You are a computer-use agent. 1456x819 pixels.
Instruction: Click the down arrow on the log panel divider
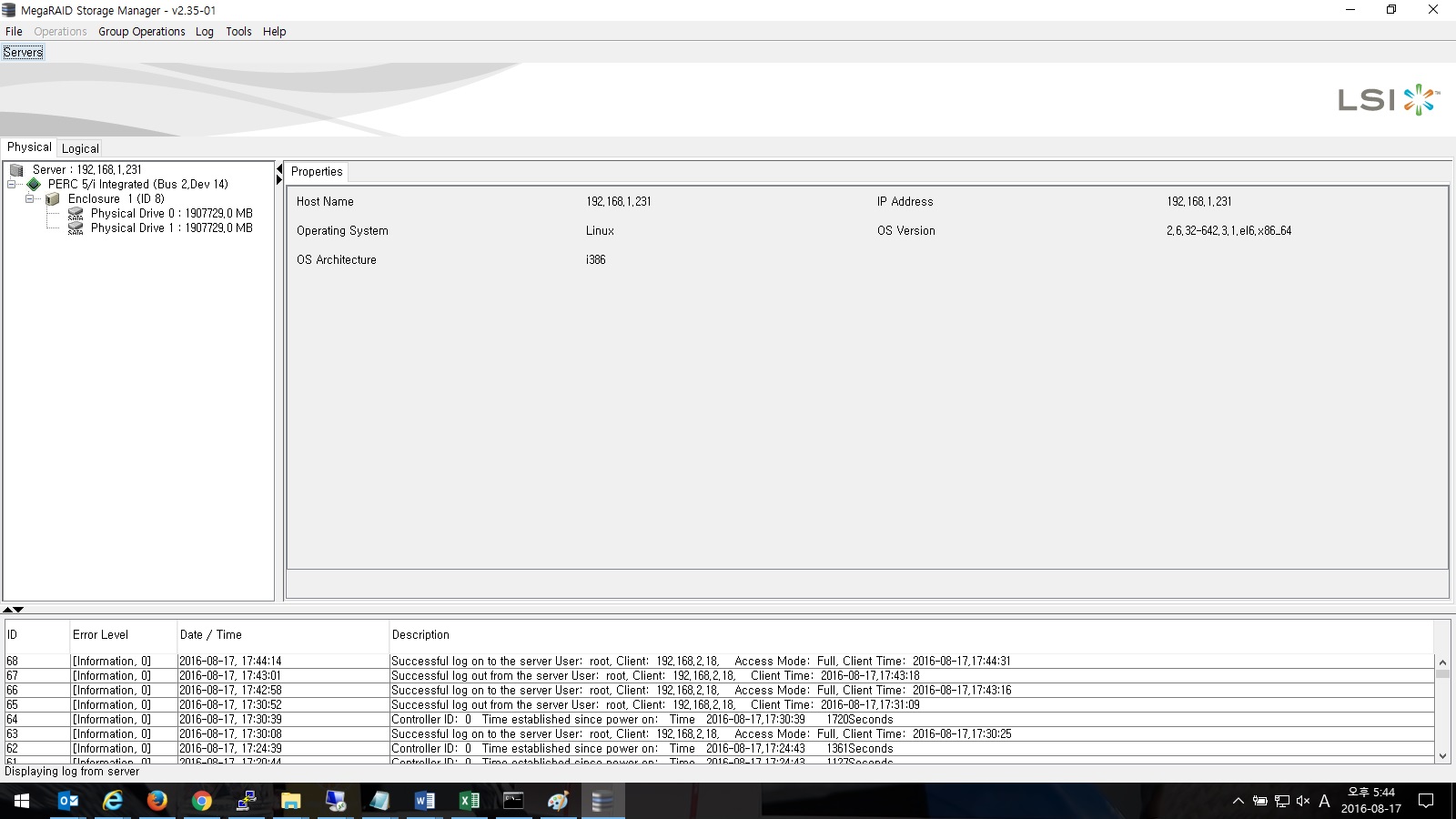click(x=18, y=610)
